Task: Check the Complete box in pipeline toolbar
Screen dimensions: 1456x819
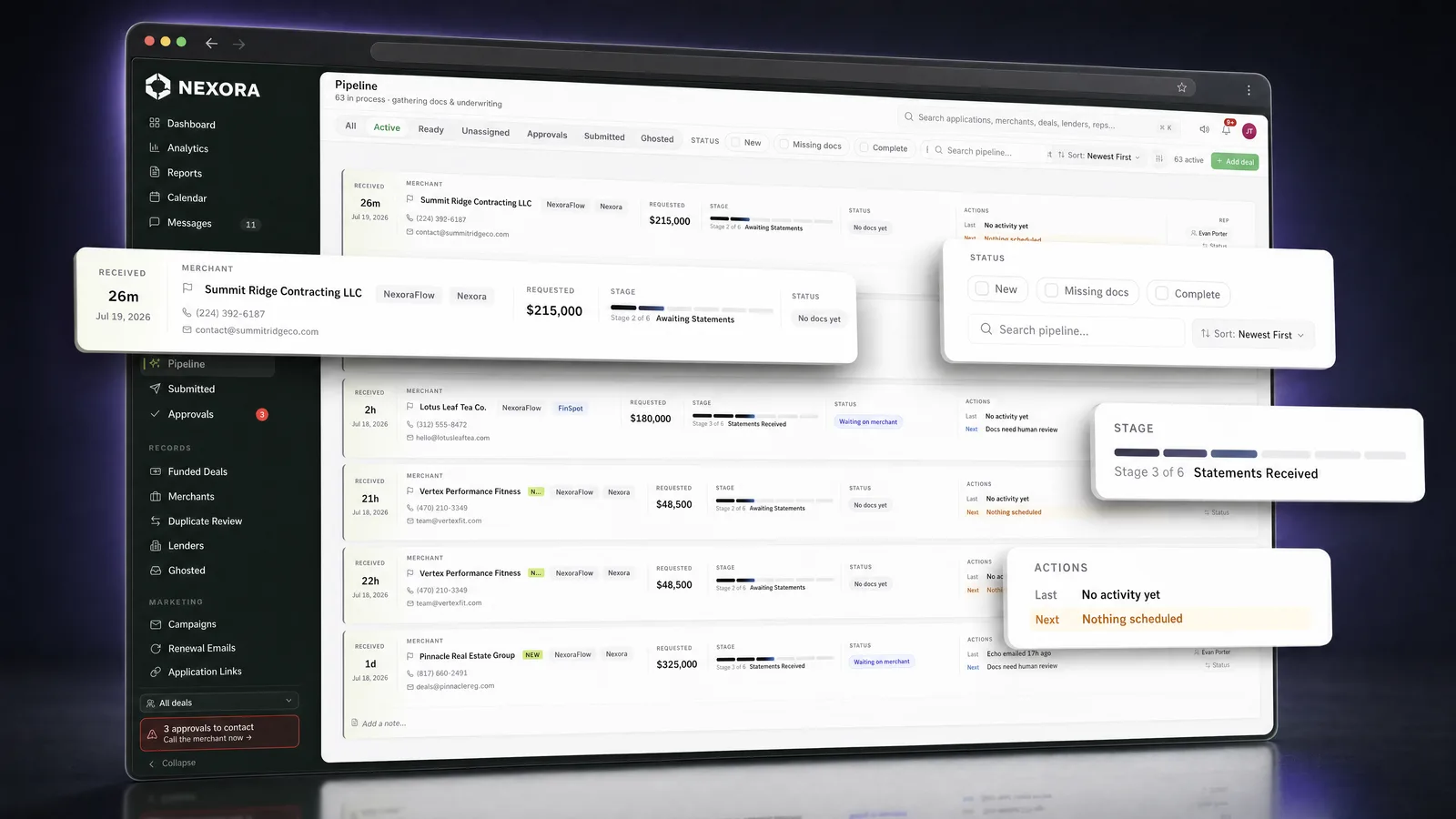Action: [x=864, y=147]
